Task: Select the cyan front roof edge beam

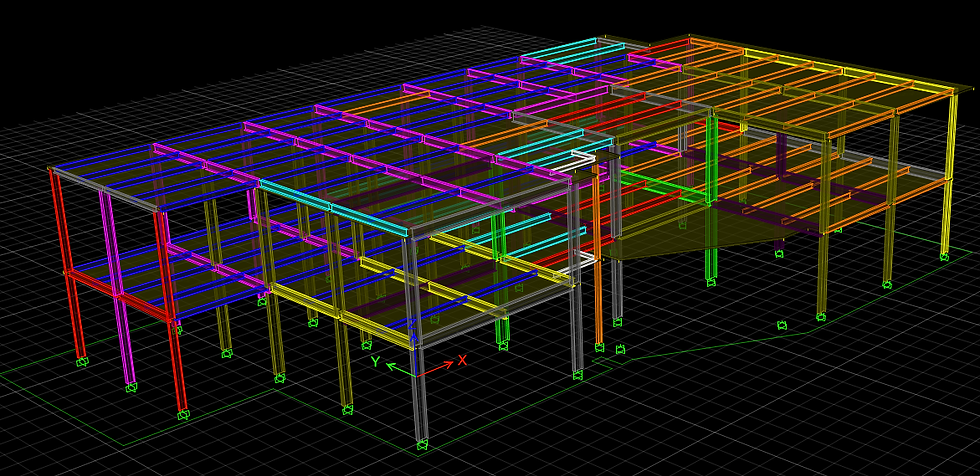Action: pyautogui.click(x=333, y=209)
